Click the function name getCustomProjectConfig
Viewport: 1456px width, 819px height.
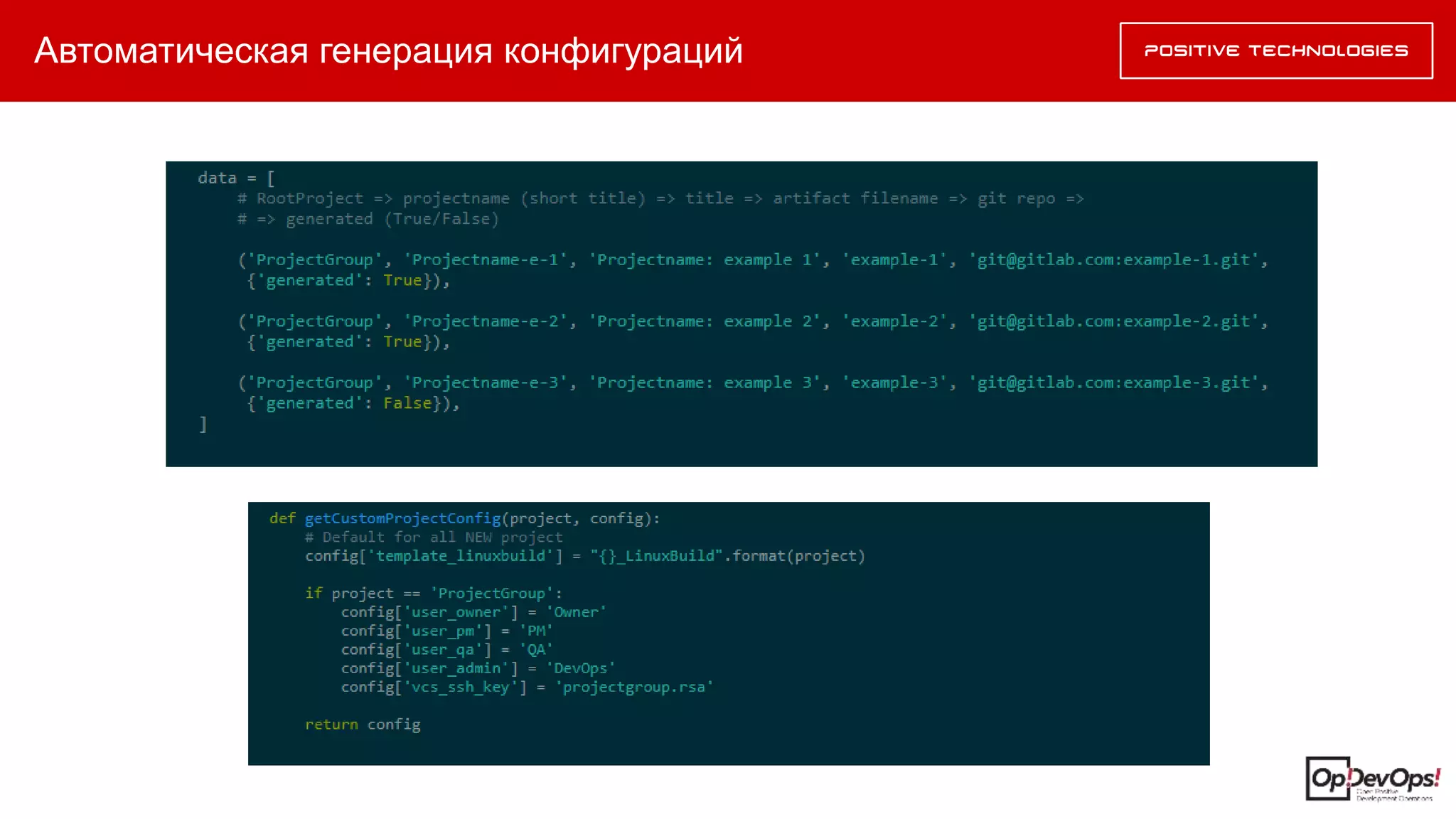coord(403,518)
